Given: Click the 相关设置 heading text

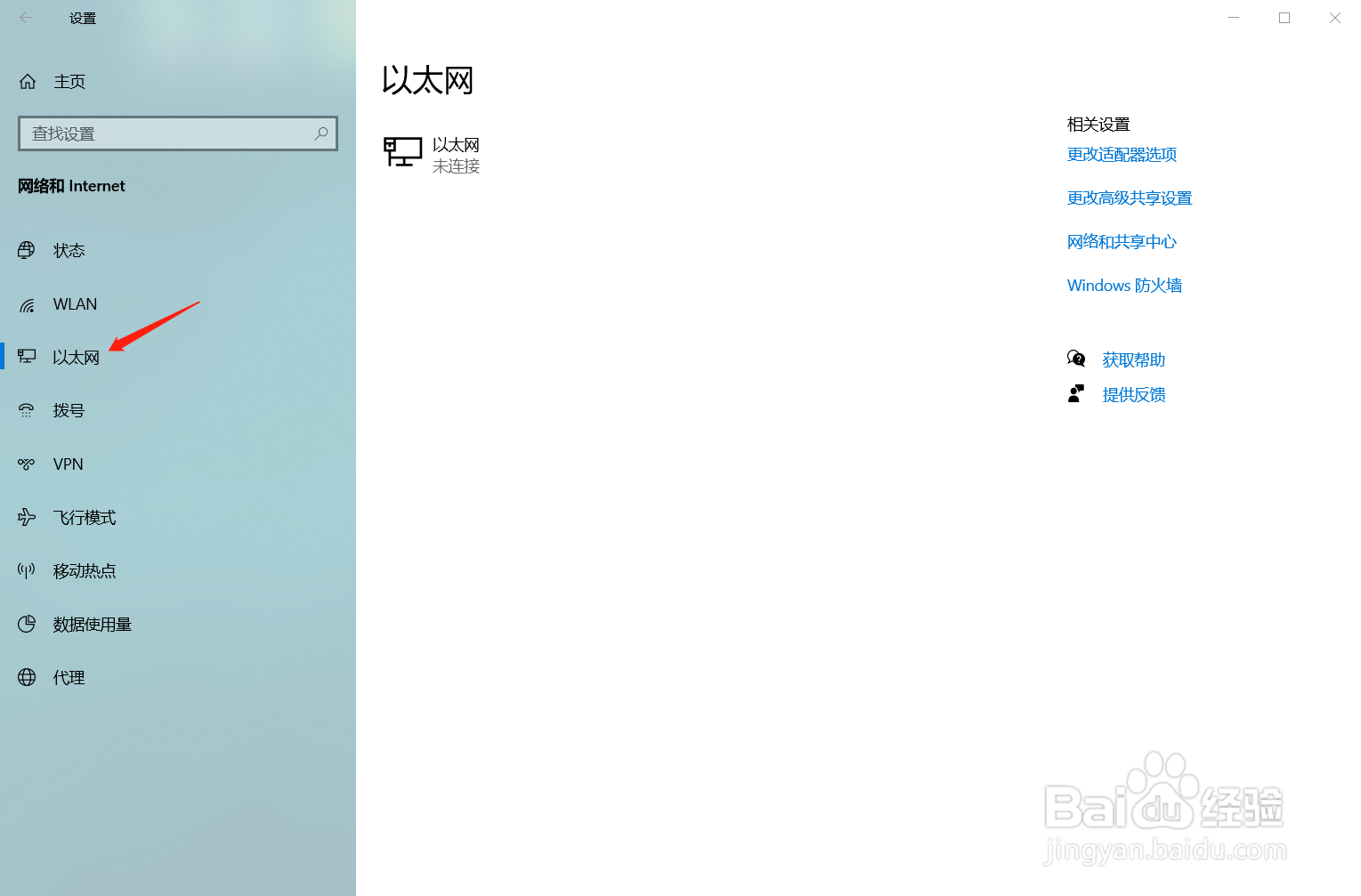Looking at the screenshot, I should click(1098, 125).
